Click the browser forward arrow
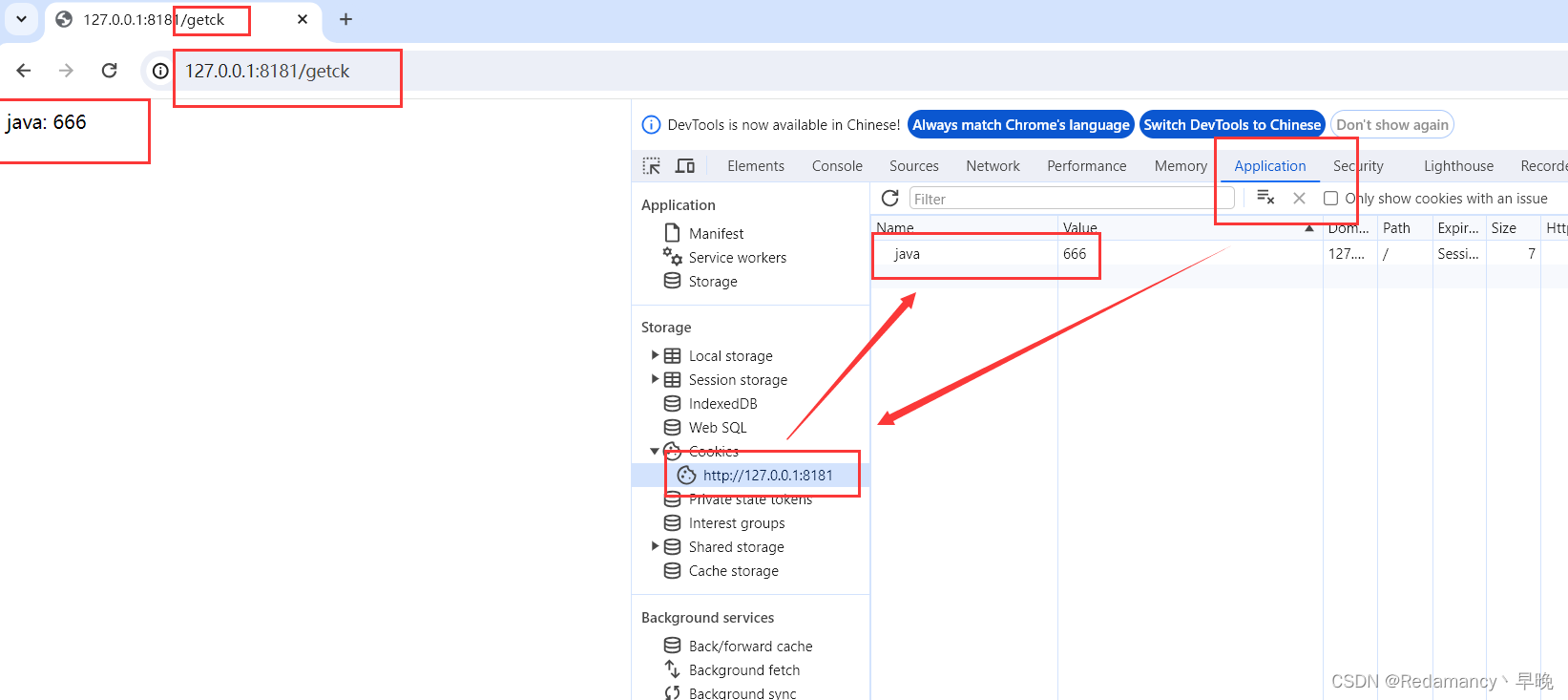Viewport: 1568px width, 700px height. pos(66,71)
